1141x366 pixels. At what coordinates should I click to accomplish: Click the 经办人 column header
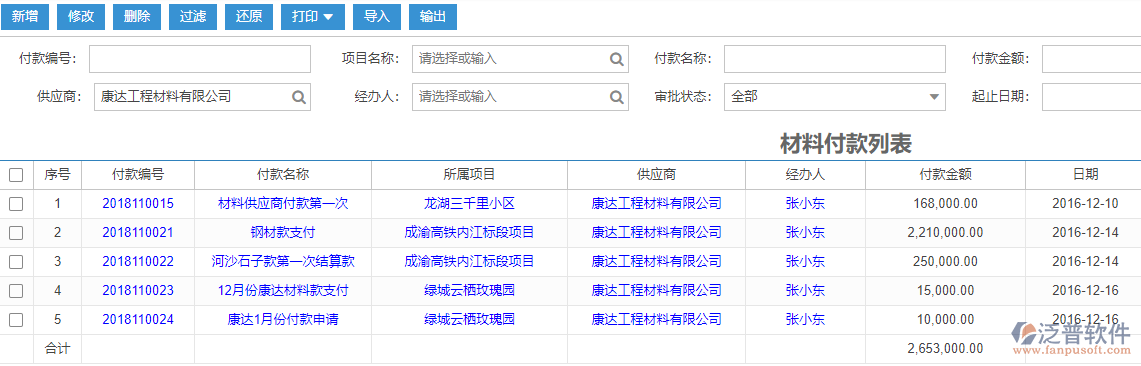[806, 175]
